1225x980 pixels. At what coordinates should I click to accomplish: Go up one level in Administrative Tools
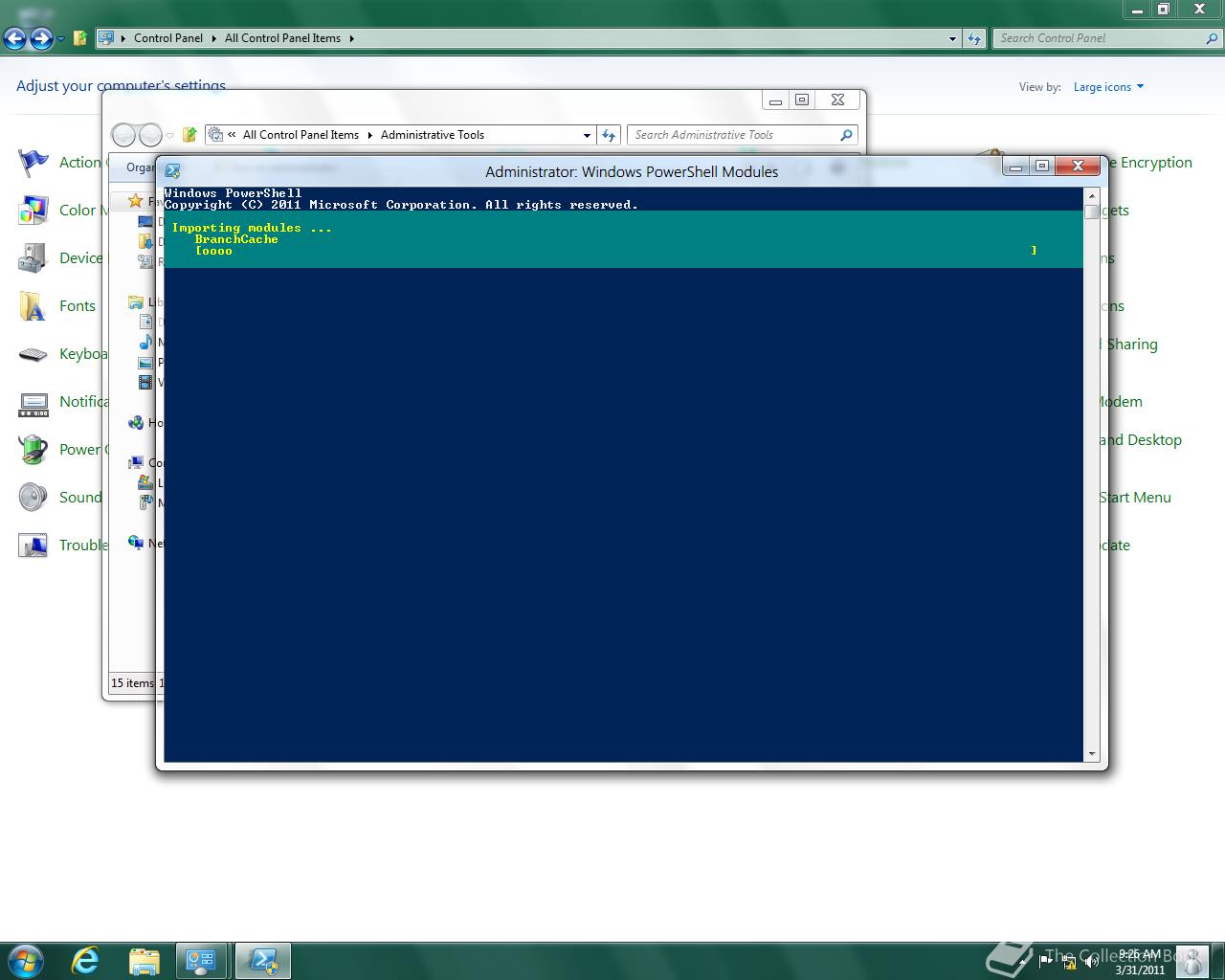pos(189,135)
